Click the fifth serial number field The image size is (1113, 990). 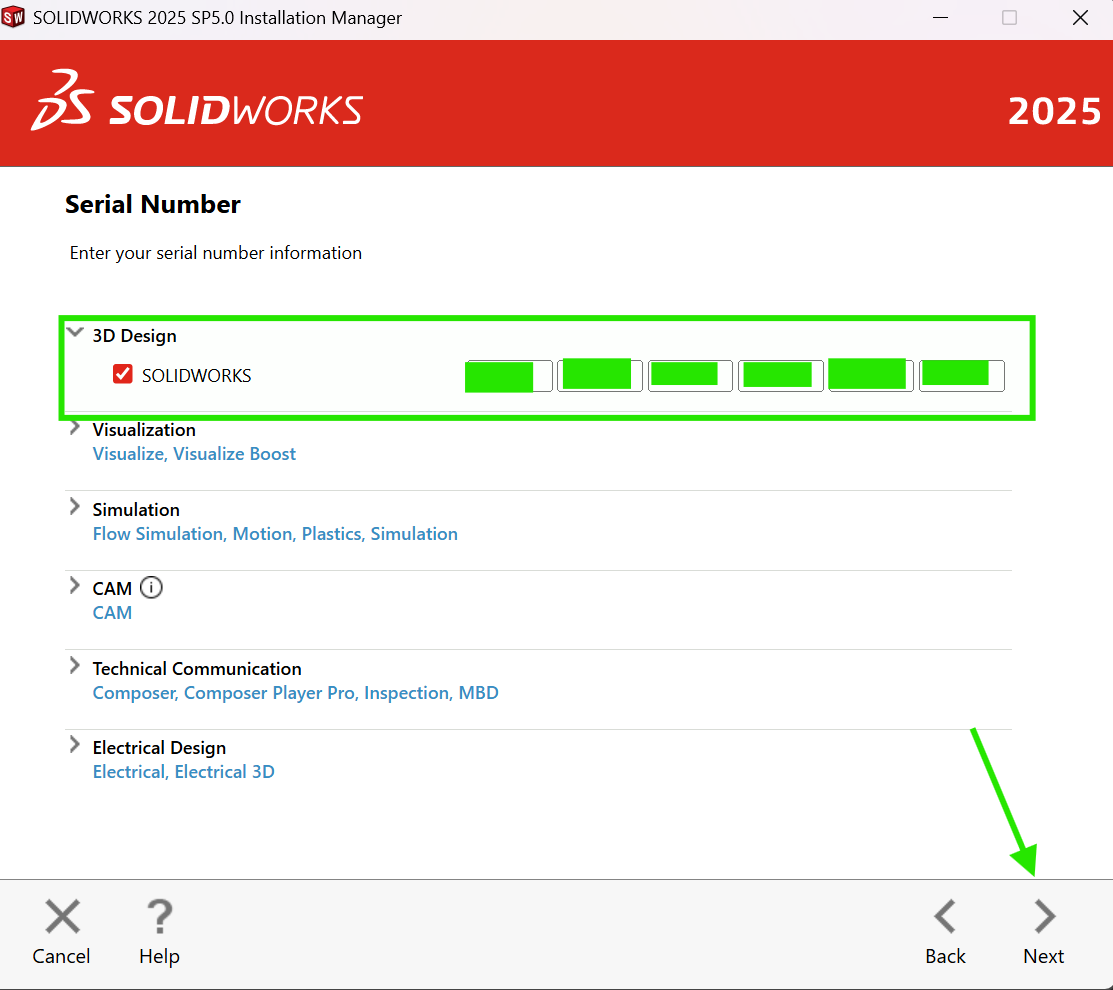pos(871,375)
